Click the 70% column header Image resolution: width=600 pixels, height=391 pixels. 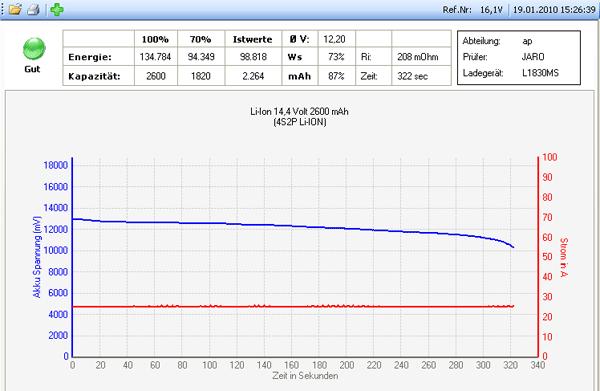pyautogui.click(x=201, y=39)
